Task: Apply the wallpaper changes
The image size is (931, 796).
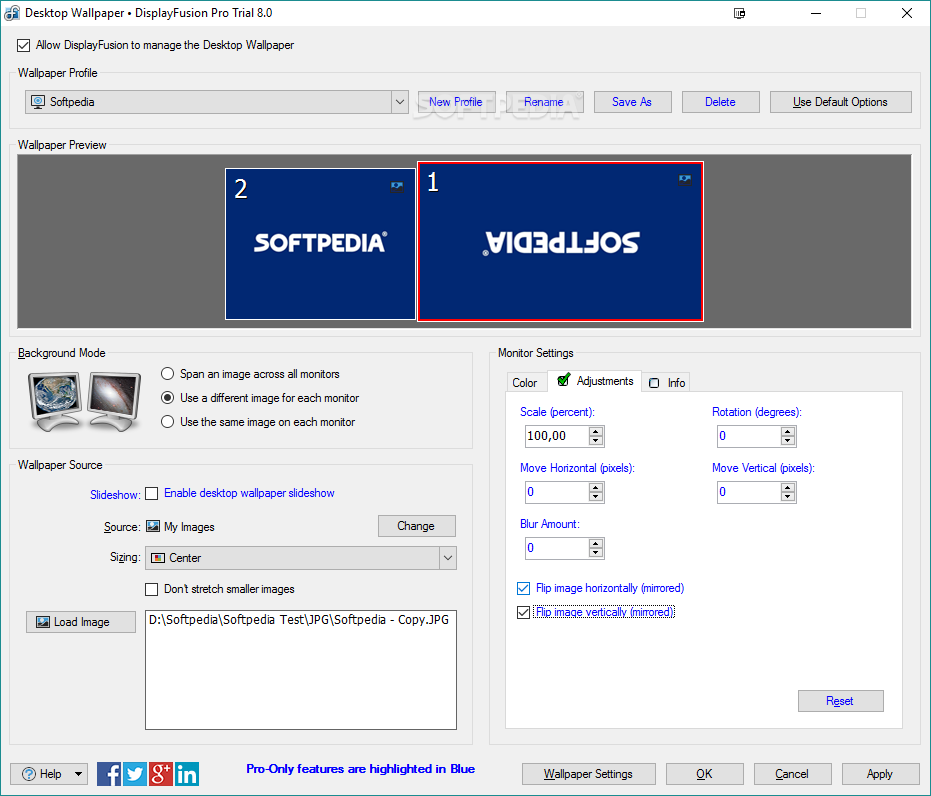Action: pyautogui.click(x=880, y=774)
